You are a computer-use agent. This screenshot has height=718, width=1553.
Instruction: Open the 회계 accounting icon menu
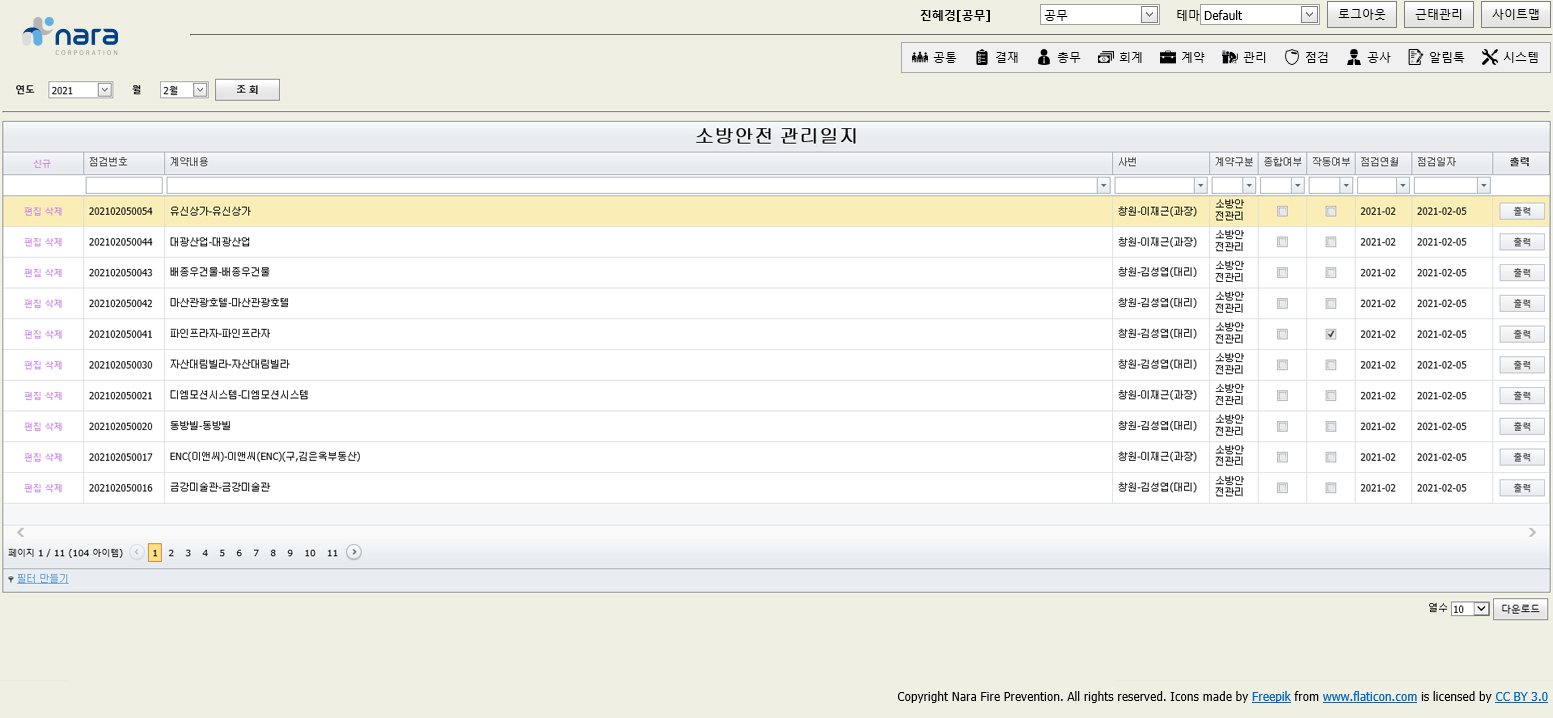[x=1105, y=58]
